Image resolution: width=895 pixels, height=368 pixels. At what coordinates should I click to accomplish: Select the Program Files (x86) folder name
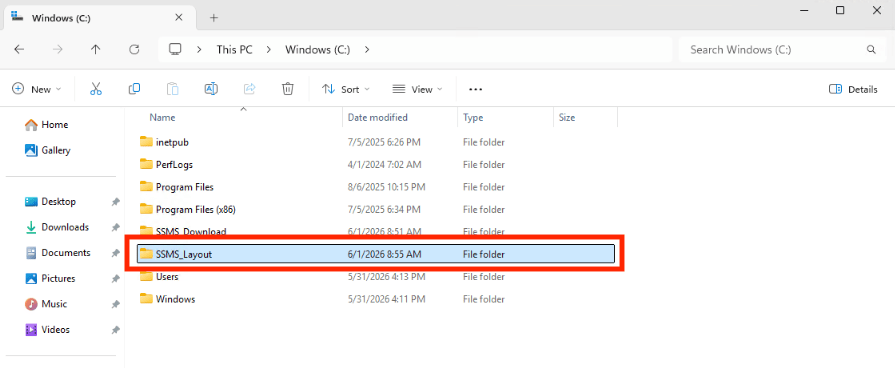196,209
